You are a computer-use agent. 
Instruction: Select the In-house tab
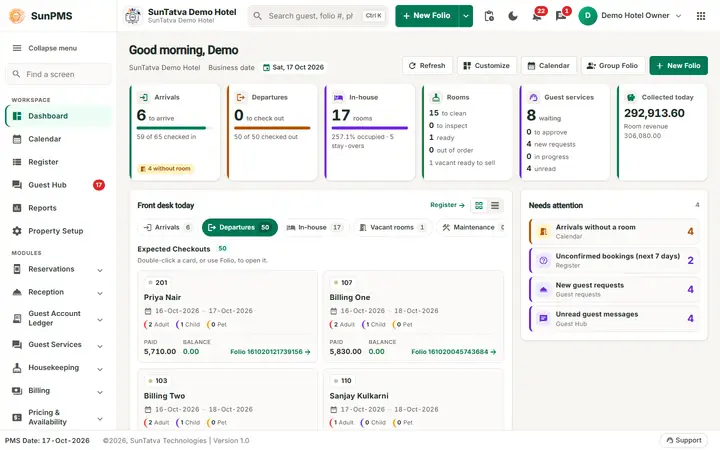point(315,227)
